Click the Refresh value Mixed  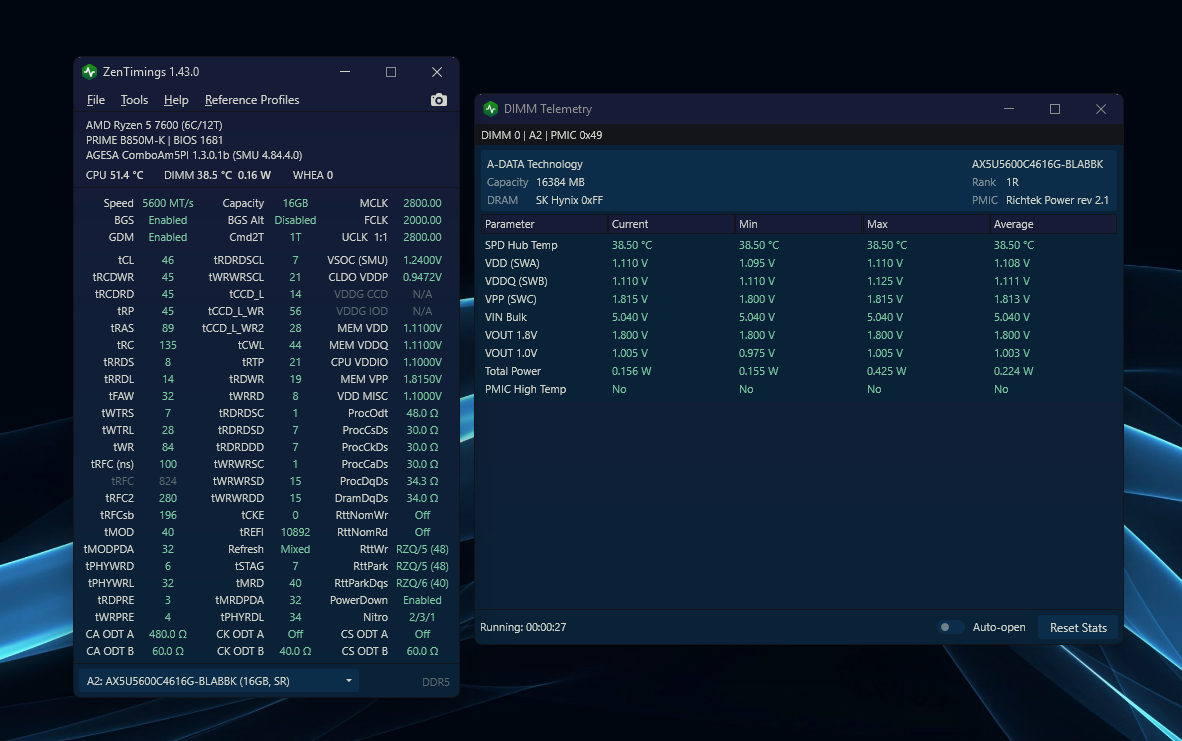point(296,549)
